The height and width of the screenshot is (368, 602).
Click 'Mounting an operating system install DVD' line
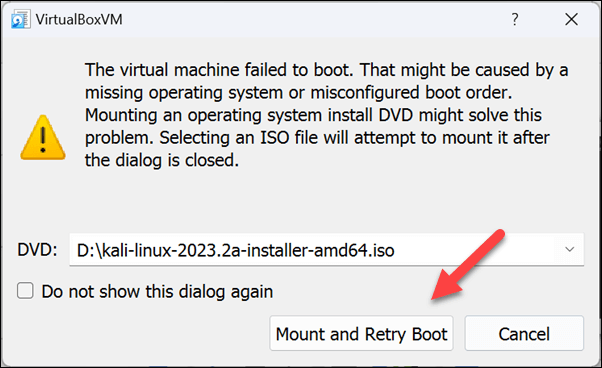pos(313,116)
